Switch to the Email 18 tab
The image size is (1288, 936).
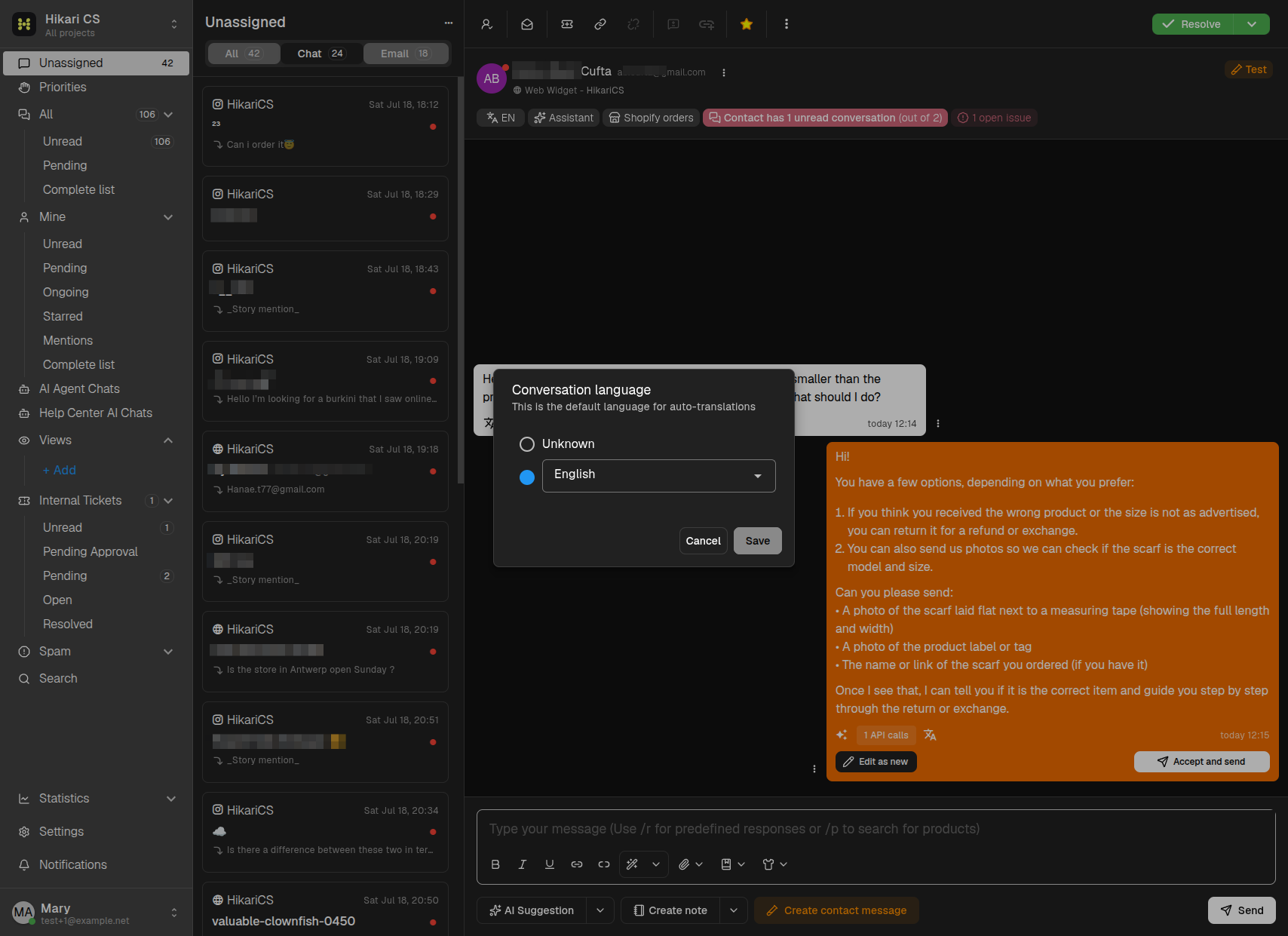click(406, 54)
